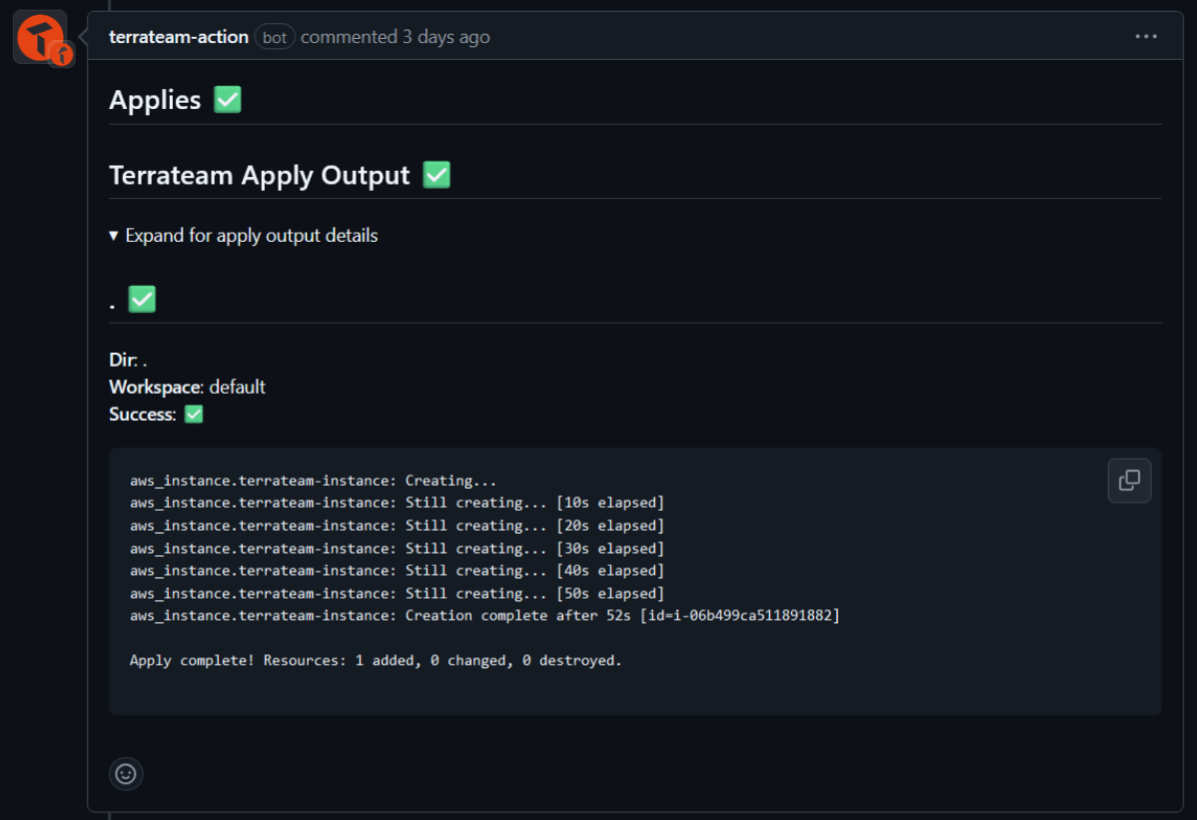The width and height of the screenshot is (1197, 820).
Task: Click the checkmark next to Success
Action: (x=194, y=414)
